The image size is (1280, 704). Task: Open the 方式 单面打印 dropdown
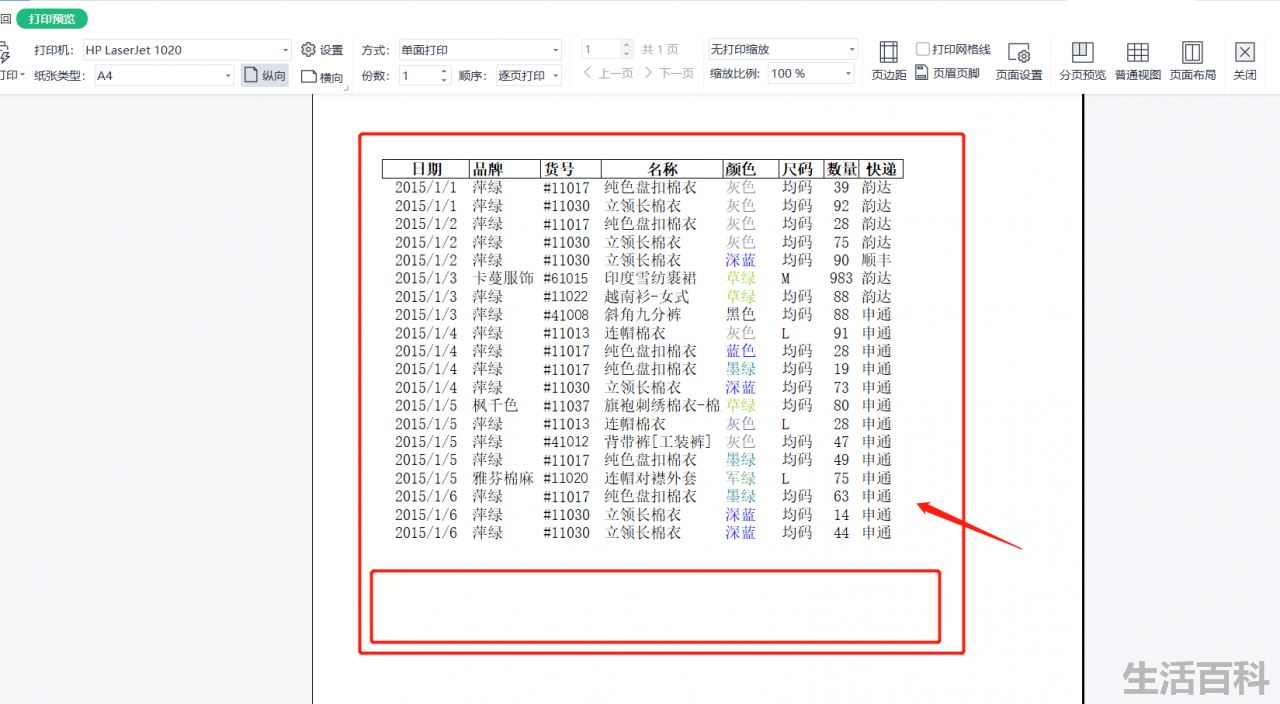coord(481,50)
